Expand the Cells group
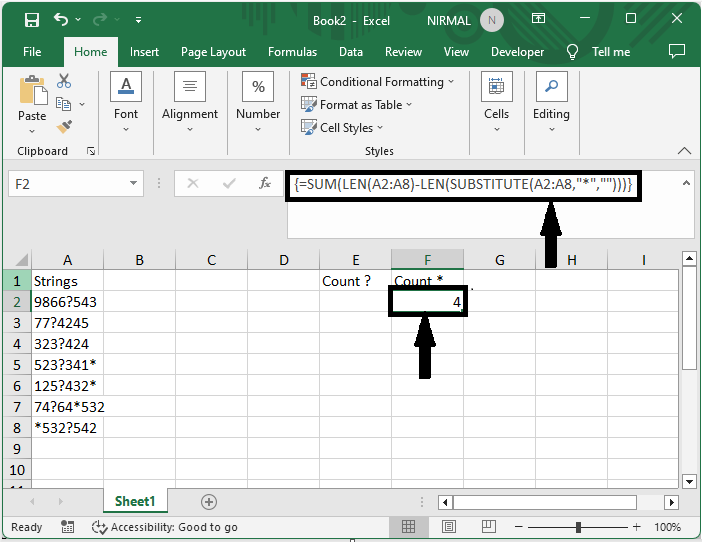702x542 pixels. (x=497, y=102)
